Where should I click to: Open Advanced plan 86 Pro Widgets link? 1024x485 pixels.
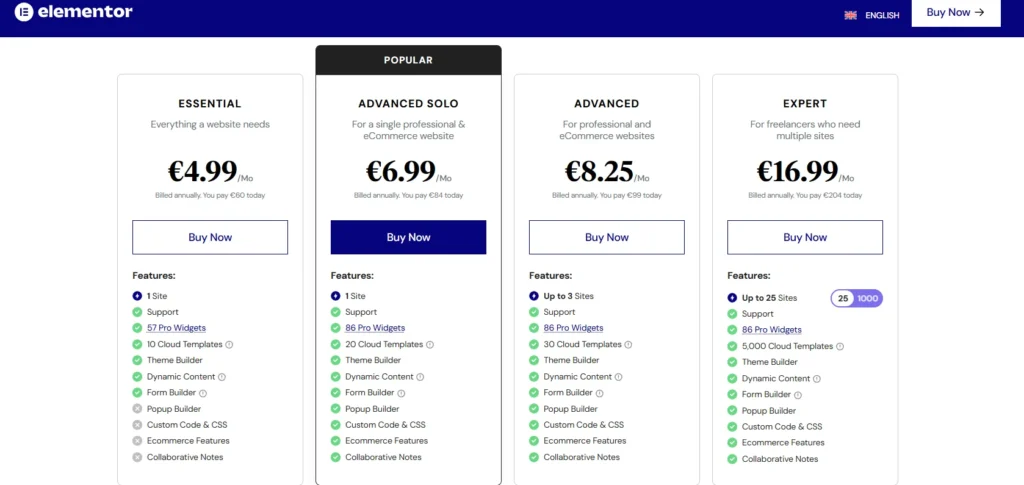pos(573,328)
